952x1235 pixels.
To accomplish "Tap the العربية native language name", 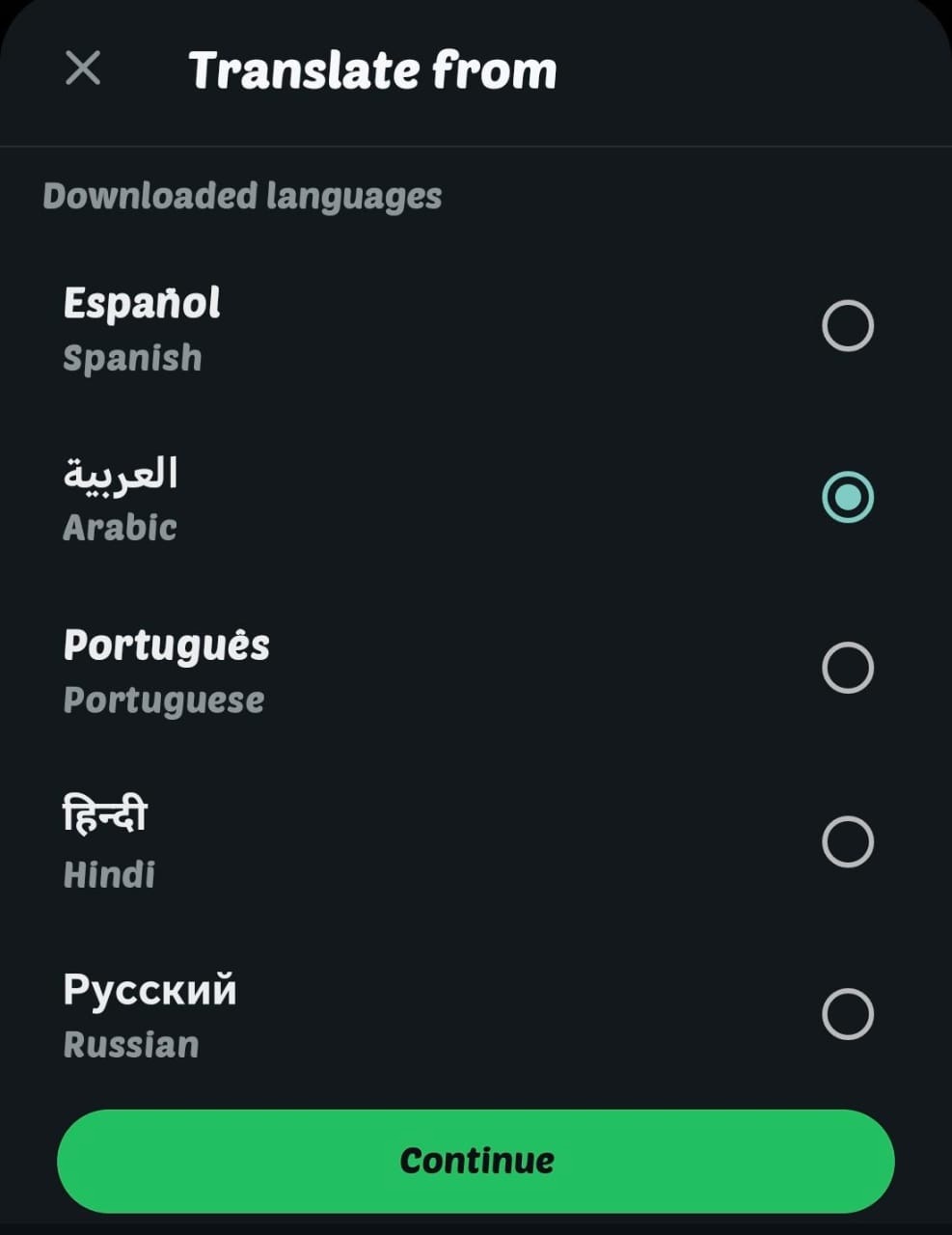I will coord(121,474).
